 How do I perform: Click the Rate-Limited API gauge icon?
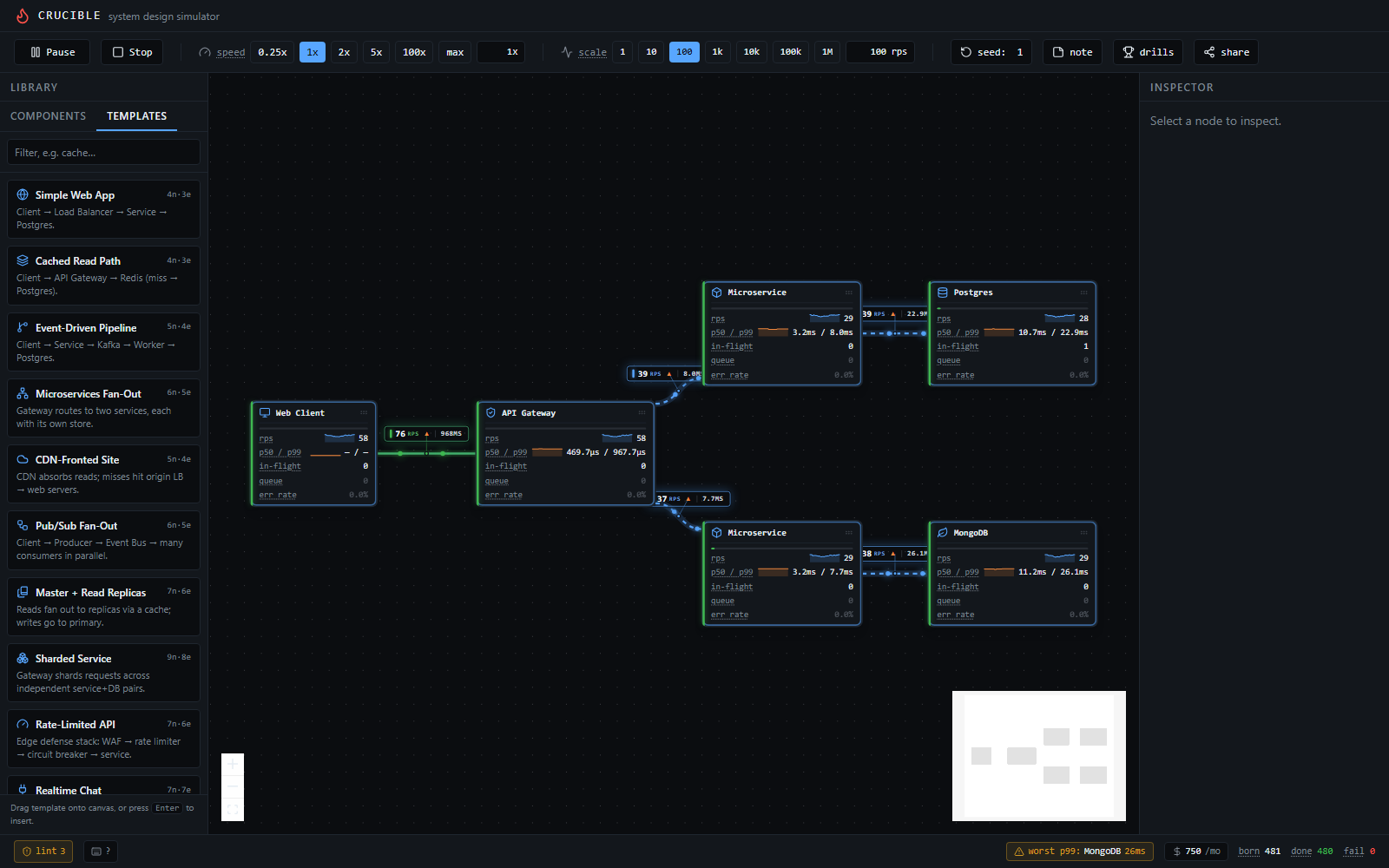point(23,724)
